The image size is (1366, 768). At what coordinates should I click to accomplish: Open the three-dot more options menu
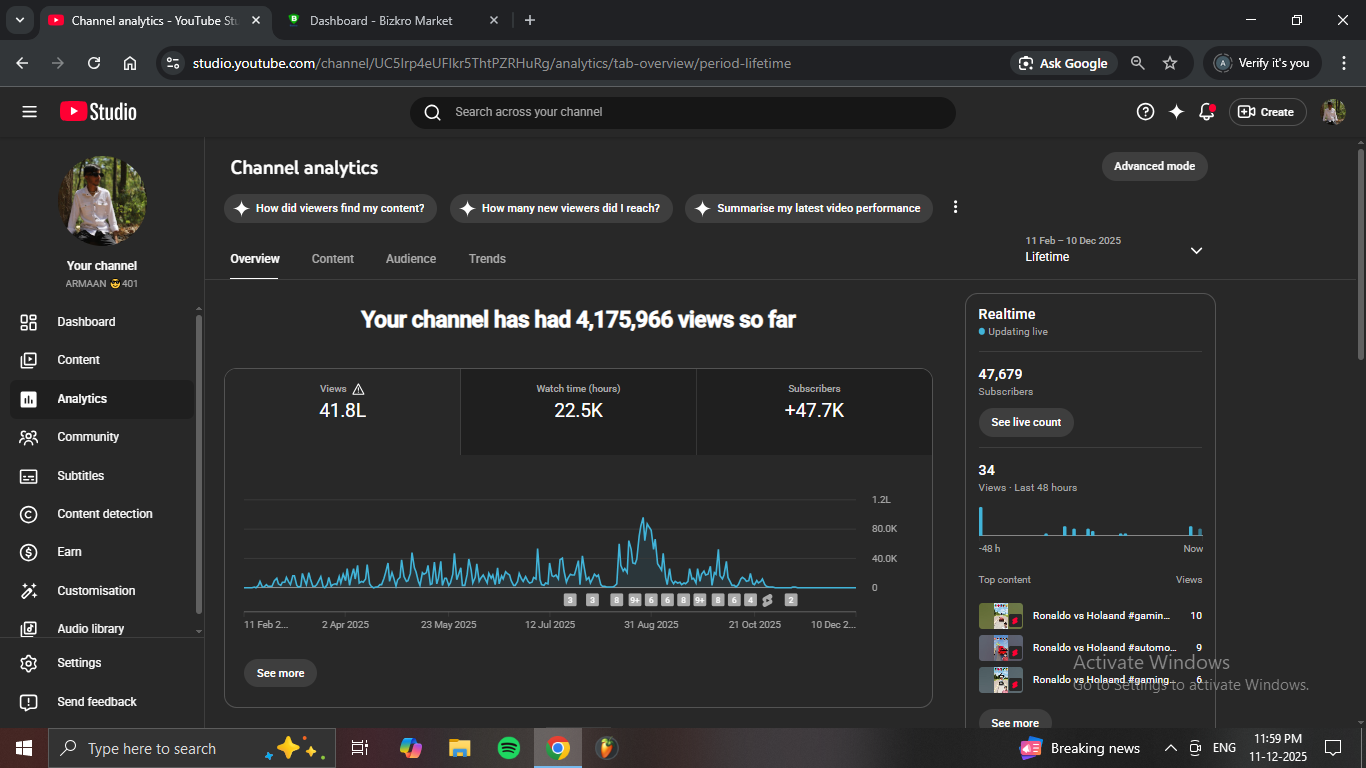pyautogui.click(x=955, y=207)
